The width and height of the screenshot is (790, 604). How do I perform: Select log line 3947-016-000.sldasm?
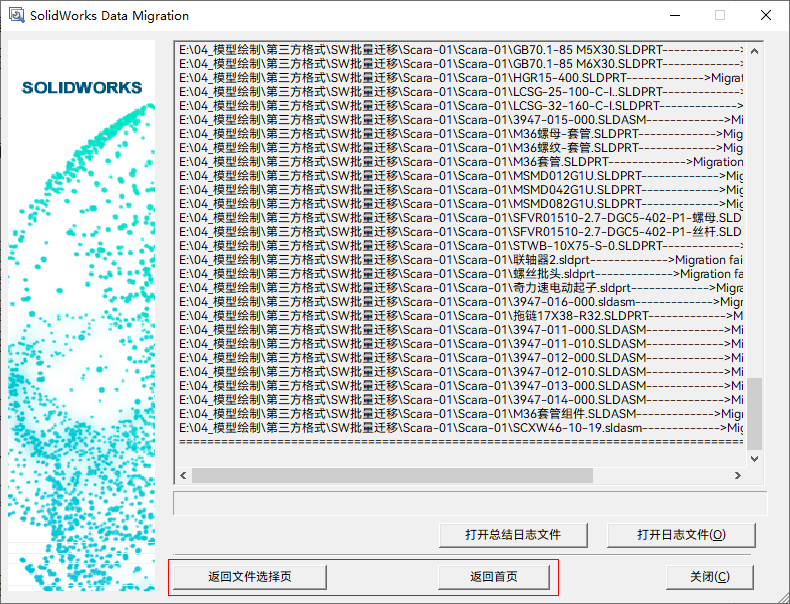[460, 302]
